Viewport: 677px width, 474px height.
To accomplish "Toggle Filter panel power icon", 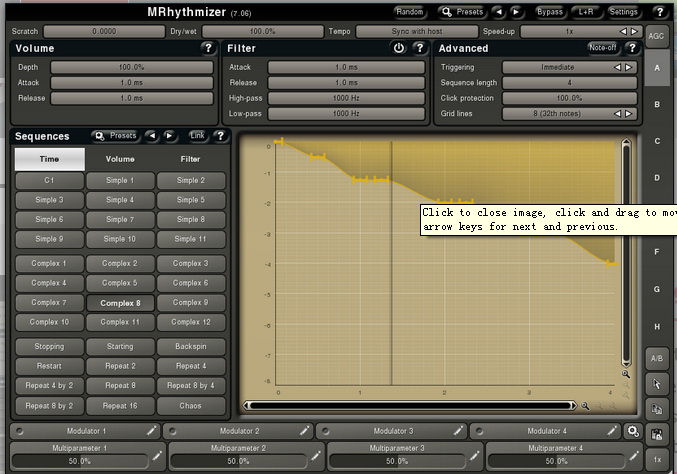I will tap(399, 48).
